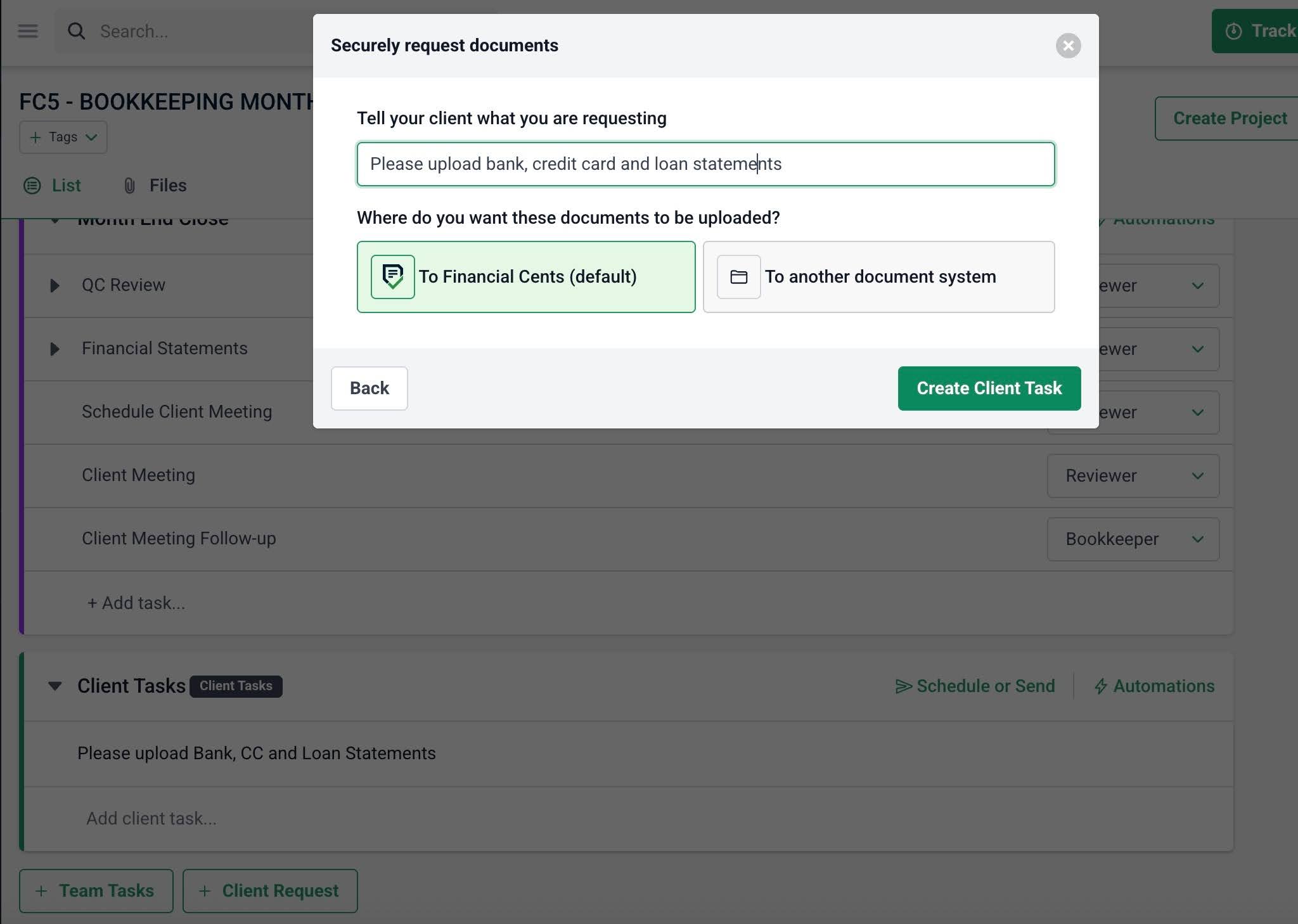Screen dimensions: 1298x924
Task: Expand the QC Review task
Action: [x=55, y=286]
